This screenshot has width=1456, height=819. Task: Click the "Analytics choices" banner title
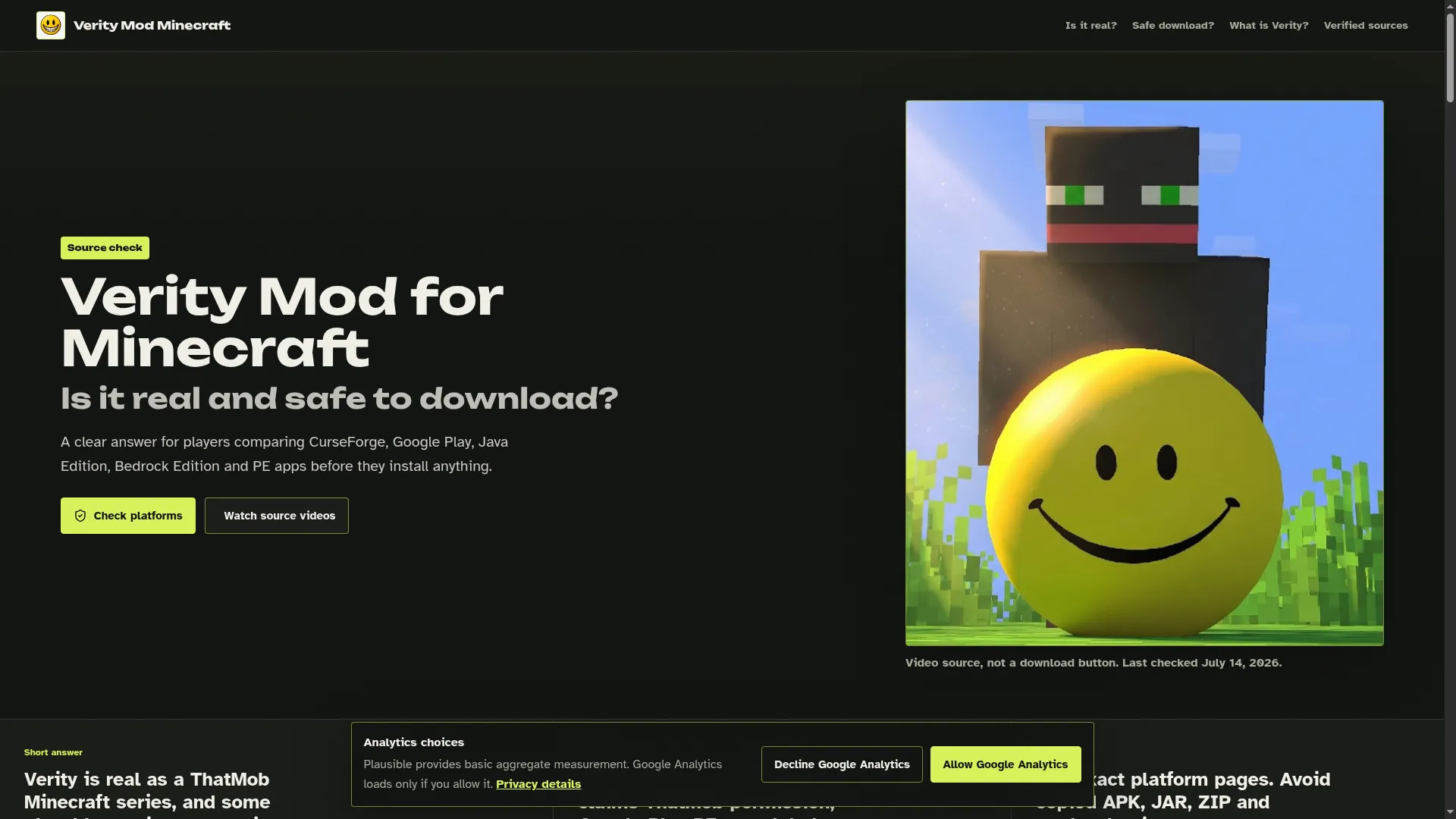tap(413, 742)
